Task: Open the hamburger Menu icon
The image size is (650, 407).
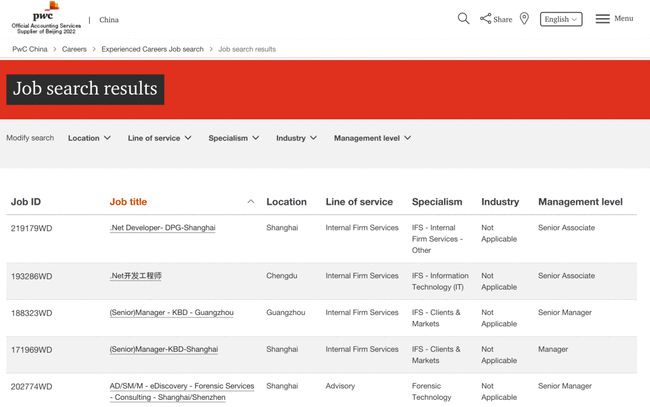Action: coord(602,19)
